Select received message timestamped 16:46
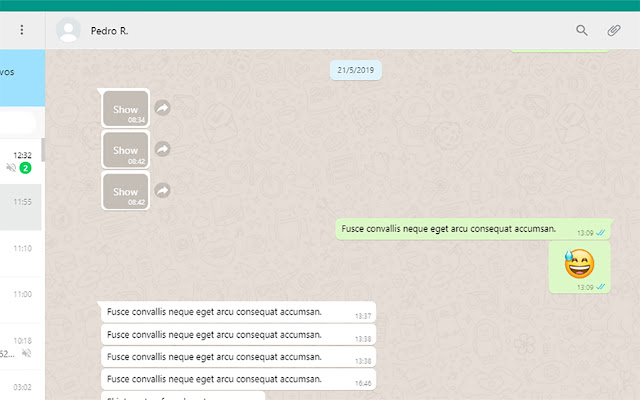The image size is (640, 400). coord(238,379)
